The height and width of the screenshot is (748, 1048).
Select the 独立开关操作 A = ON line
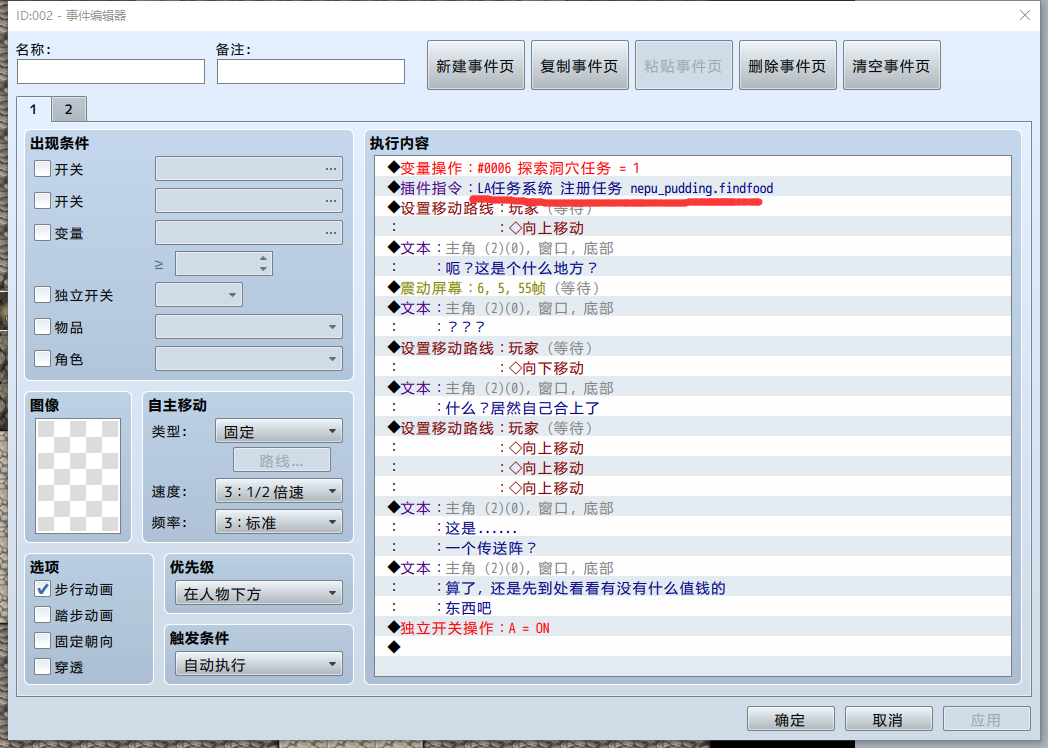coord(692,628)
